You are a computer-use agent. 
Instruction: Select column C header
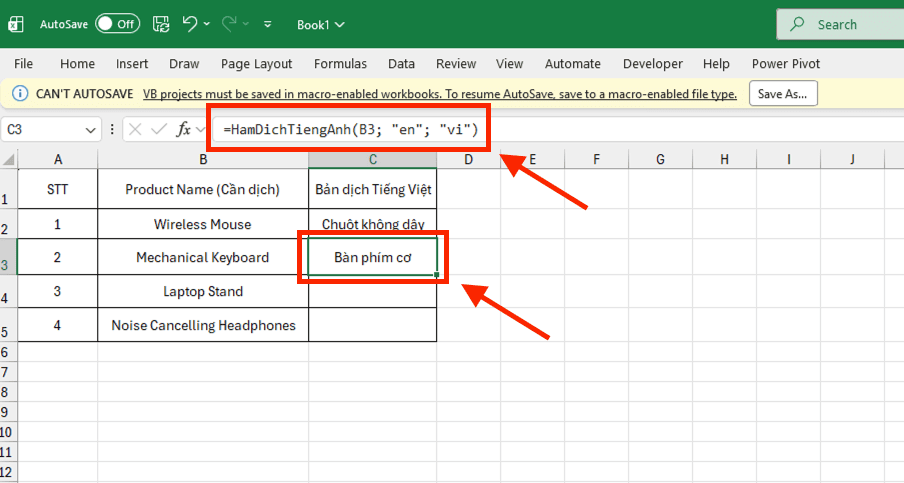pyautogui.click(x=372, y=159)
